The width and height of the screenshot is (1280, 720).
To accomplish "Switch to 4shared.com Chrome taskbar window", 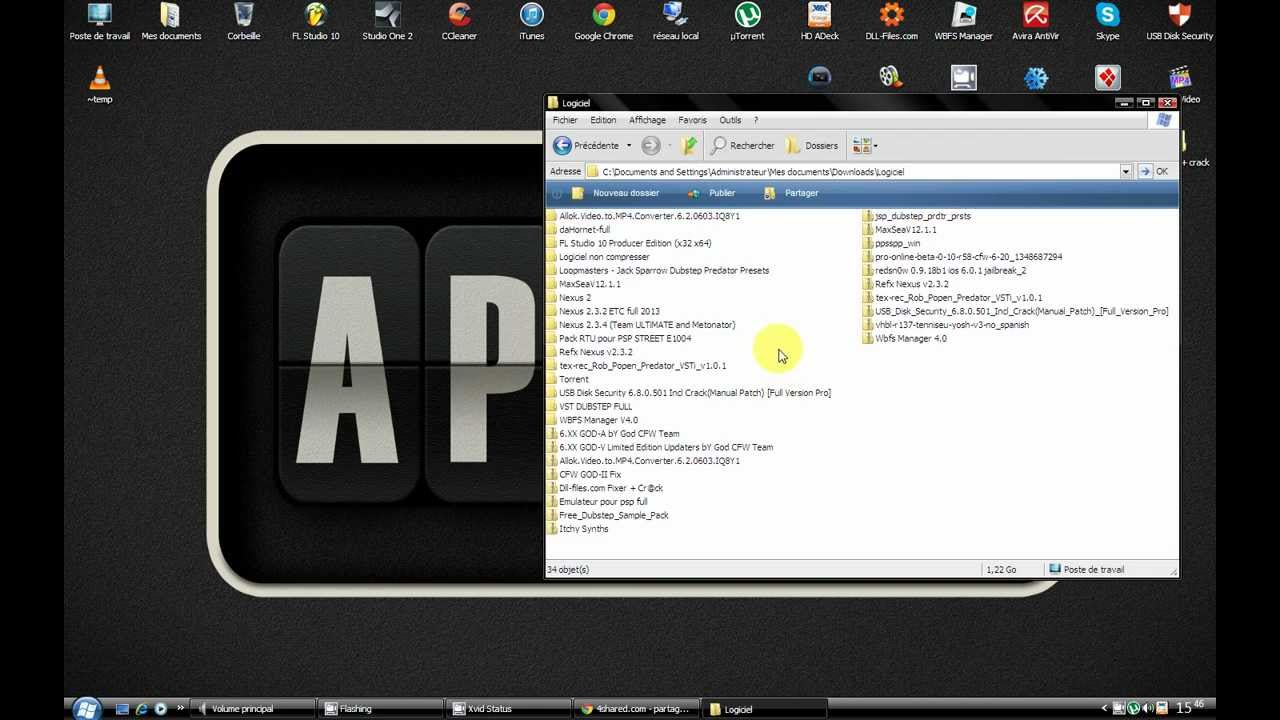I will (x=635, y=709).
